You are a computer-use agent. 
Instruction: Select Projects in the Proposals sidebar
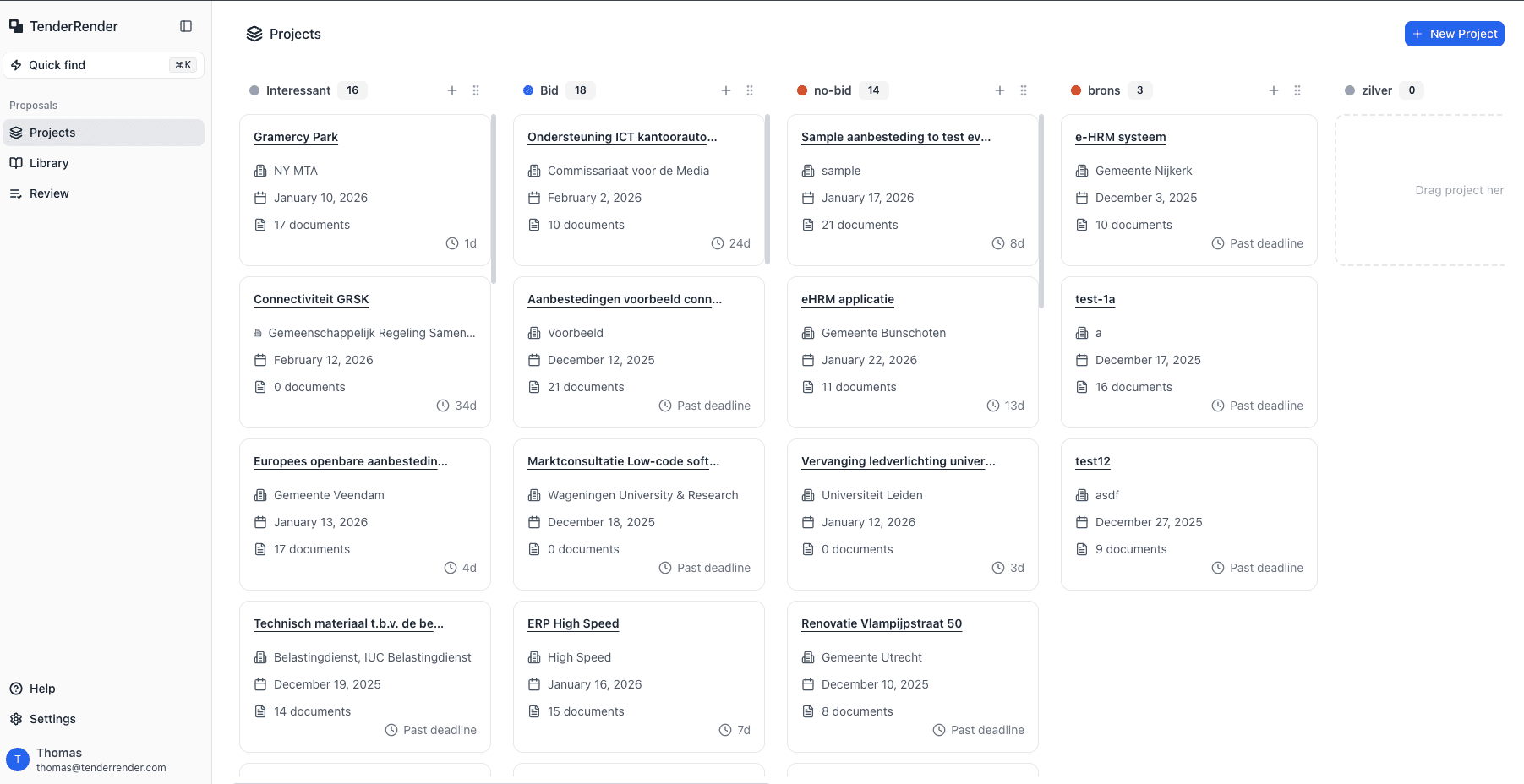tap(52, 133)
